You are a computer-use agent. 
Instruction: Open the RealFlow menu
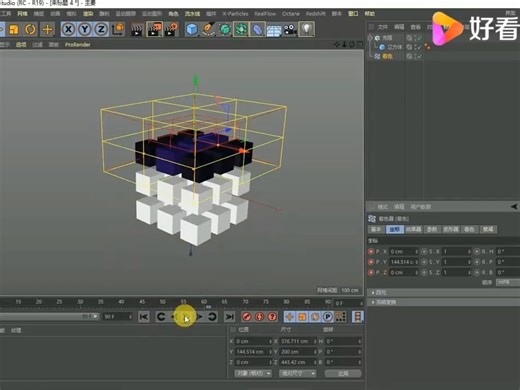[265, 14]
